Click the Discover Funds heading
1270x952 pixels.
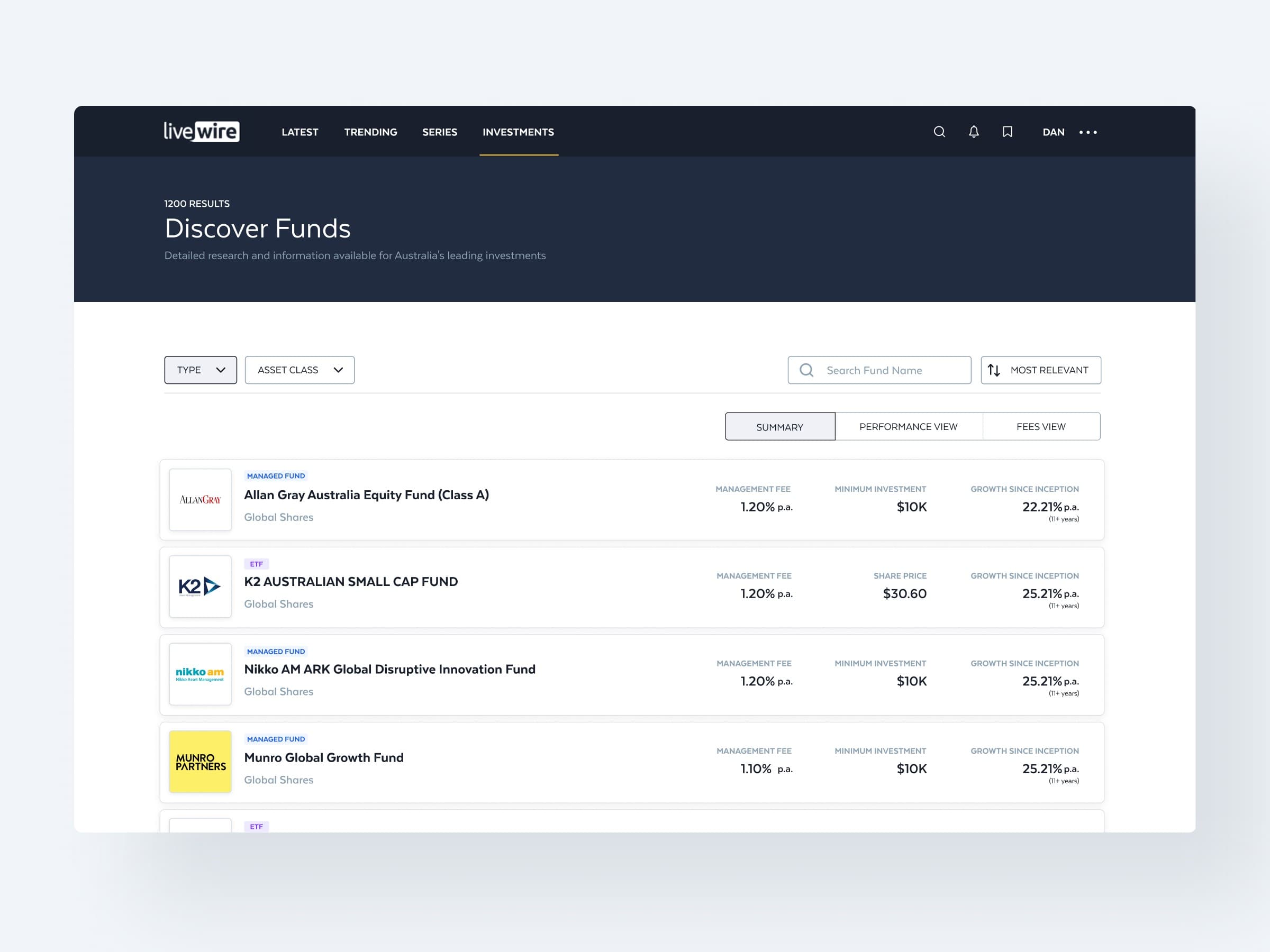coord(257,228)
